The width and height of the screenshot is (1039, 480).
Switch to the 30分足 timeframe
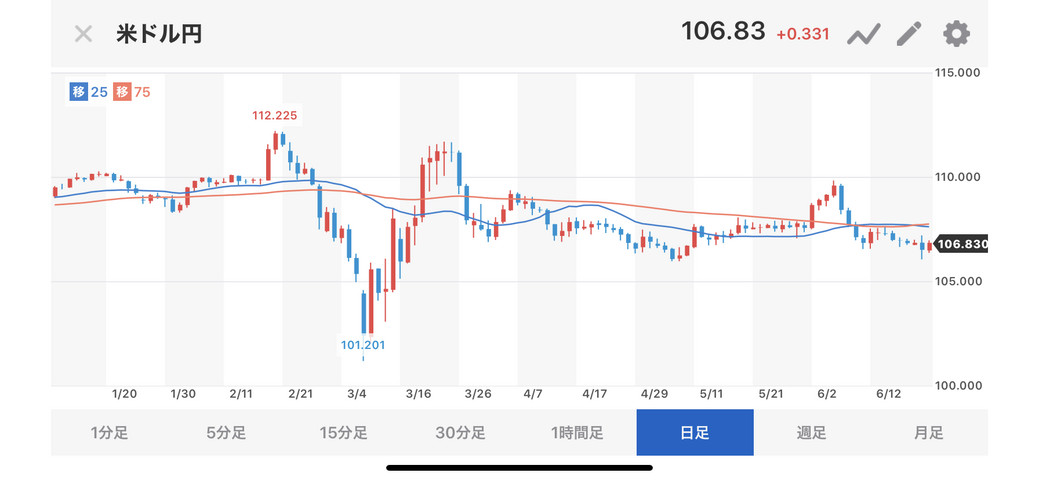tap(460, 433)
